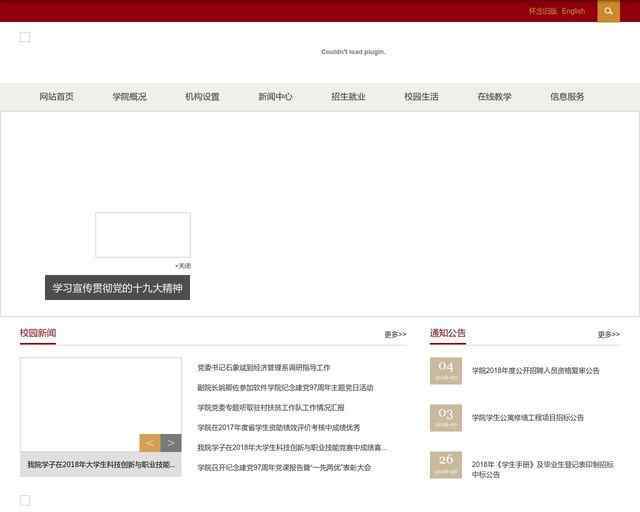This screenshot has width=640, height=512.
Task: Open notice 学院学生公寓修缮工程项目招标公告
Action: point(528,418)
